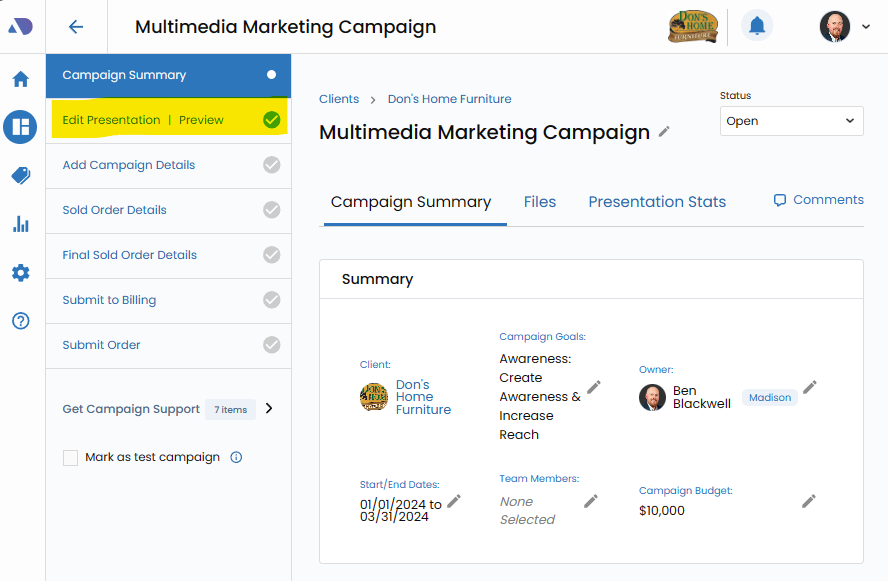Image resolution: width=888 pixels, height=581 pixels.
Task: Open the Status dropdown
Action: [791, 121]
